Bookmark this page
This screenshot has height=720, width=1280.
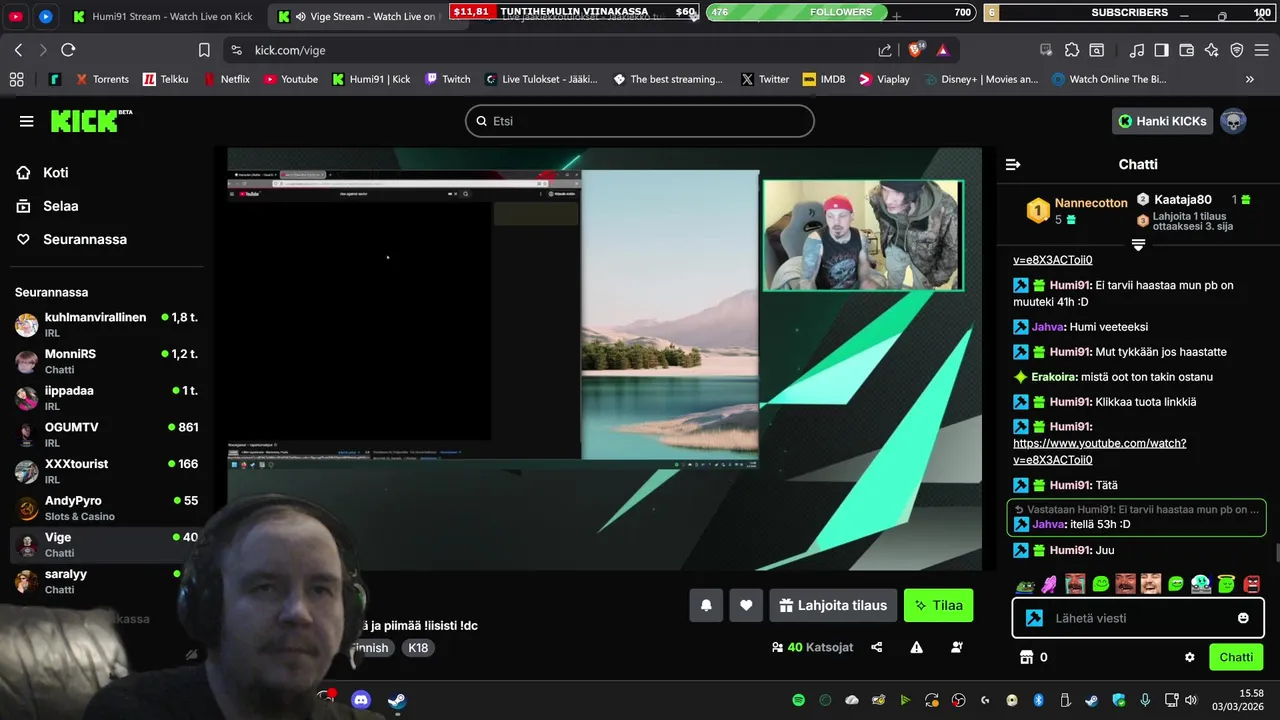pyautogui.click(x=204, y=50)
